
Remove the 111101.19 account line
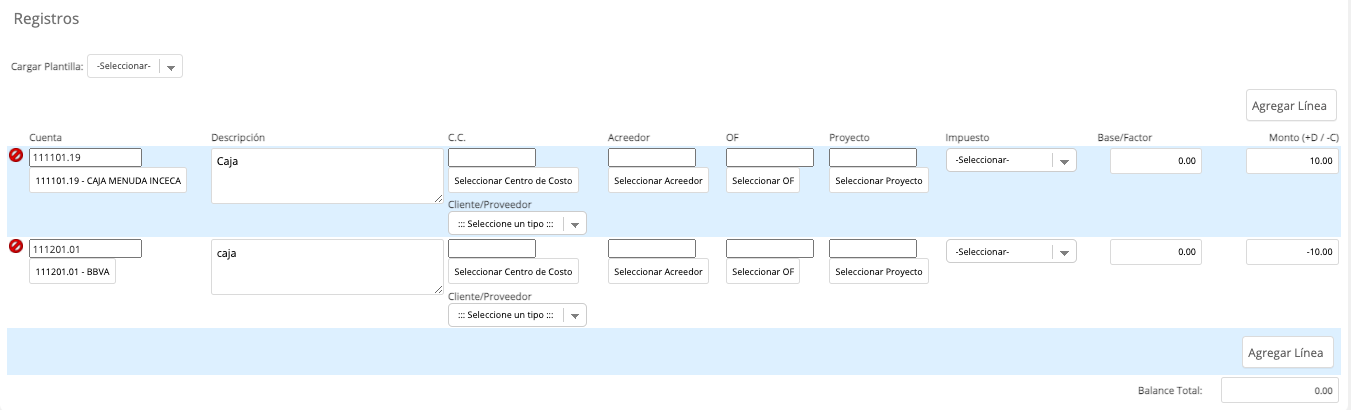click(x=16, y=156)
